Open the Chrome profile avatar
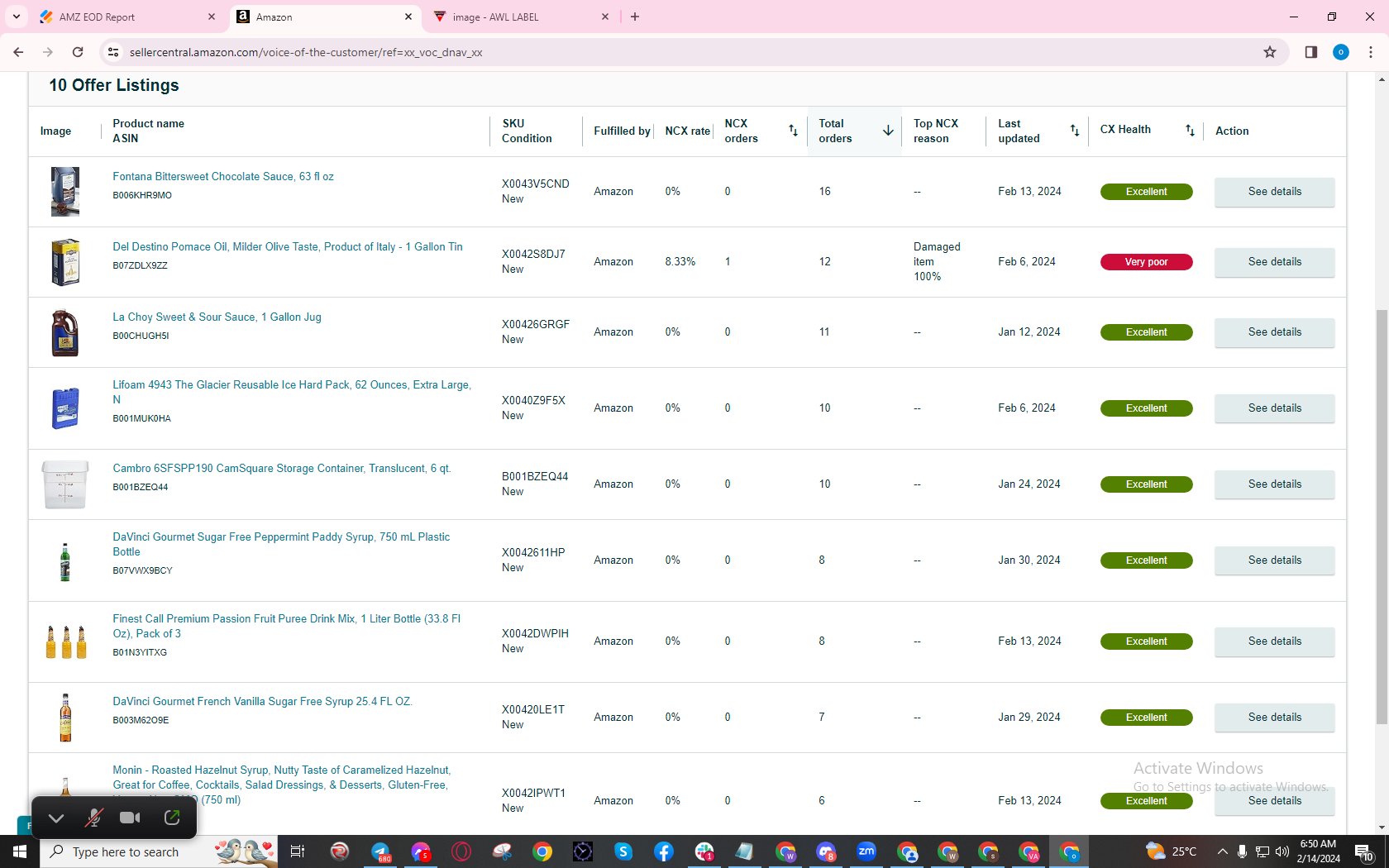This screenshot has width=1389, height=868. point(1341,52)
